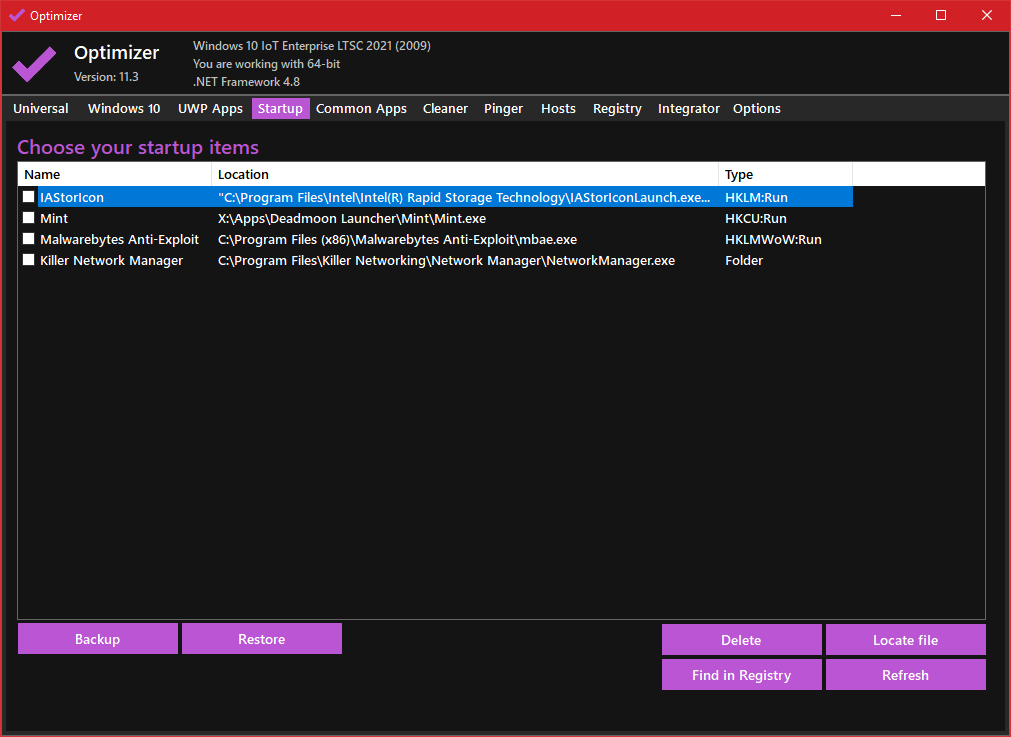Click the Locate file button

point(905,640)
